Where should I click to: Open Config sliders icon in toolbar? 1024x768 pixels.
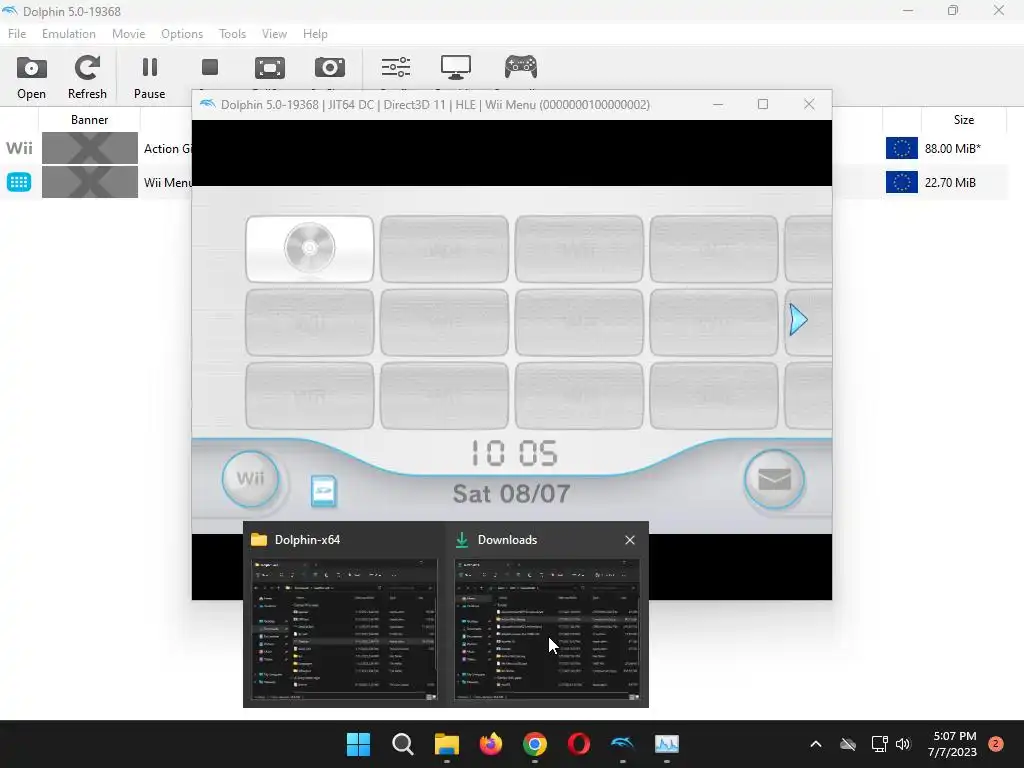pos(396,67)
